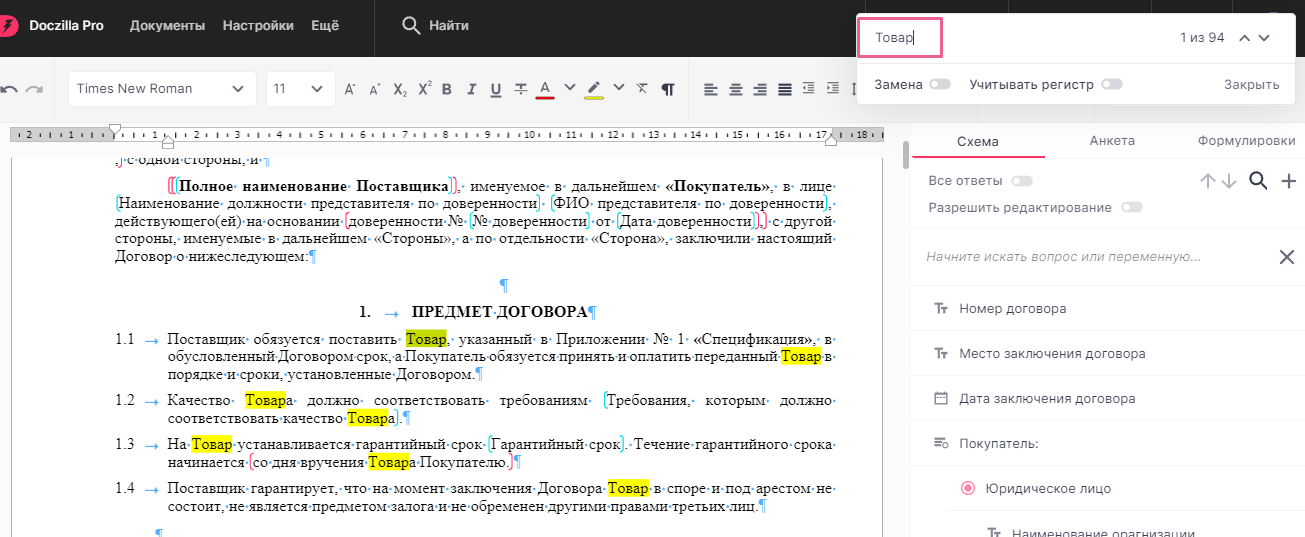Image resolution: width=1305 pixels, height=537 pixels.
Task: Toggle underline formatting
Action: tap(496, 89)
